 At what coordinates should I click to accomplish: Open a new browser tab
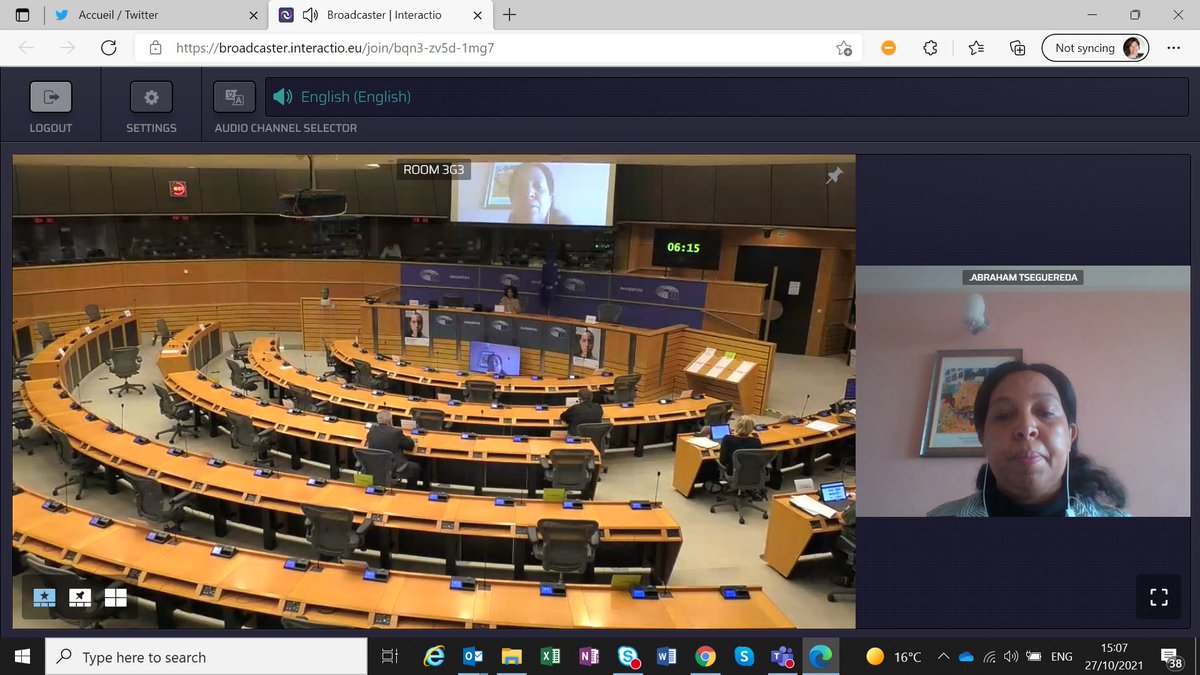pyautogui.click(x=510, y=15)
